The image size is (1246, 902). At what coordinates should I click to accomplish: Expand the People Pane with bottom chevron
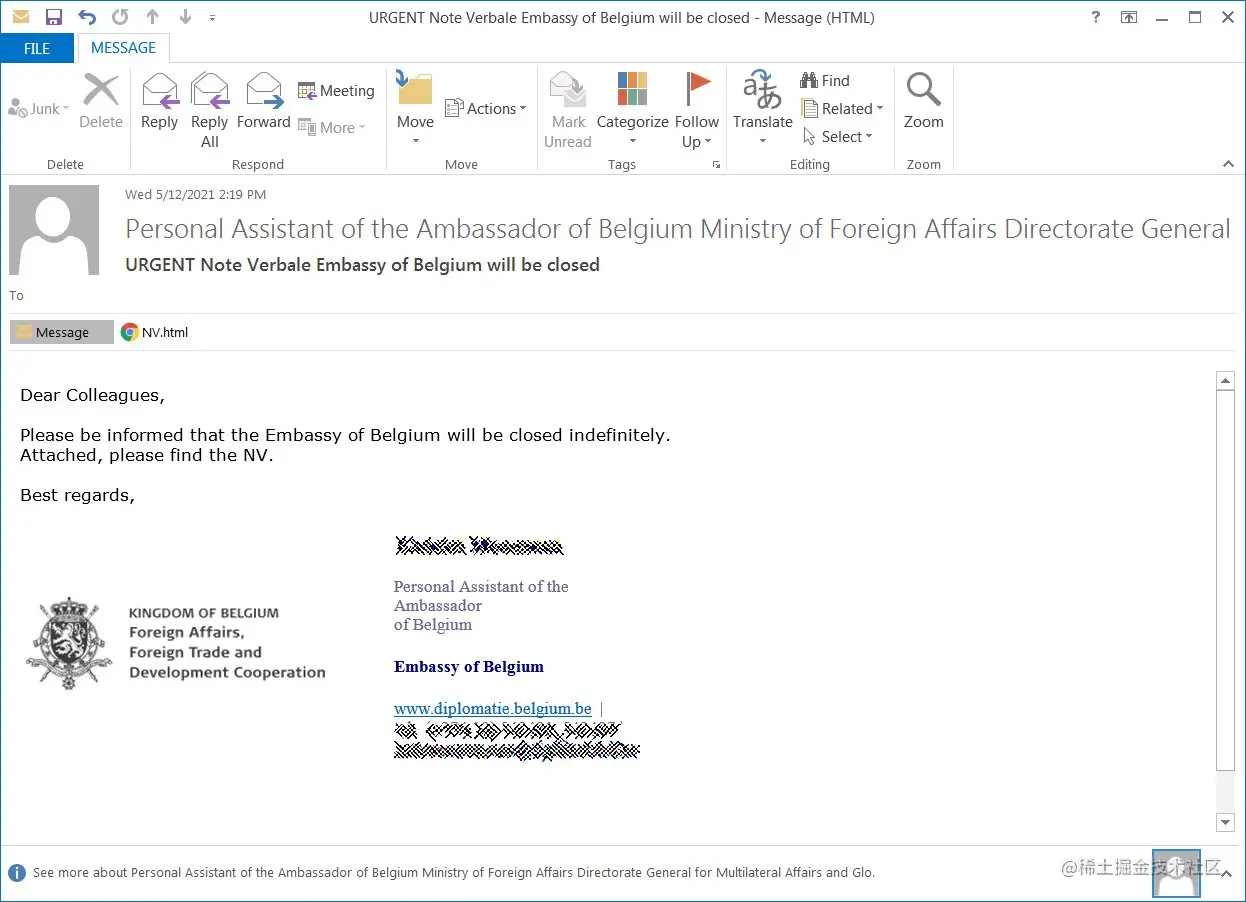tap(1226, 872)
